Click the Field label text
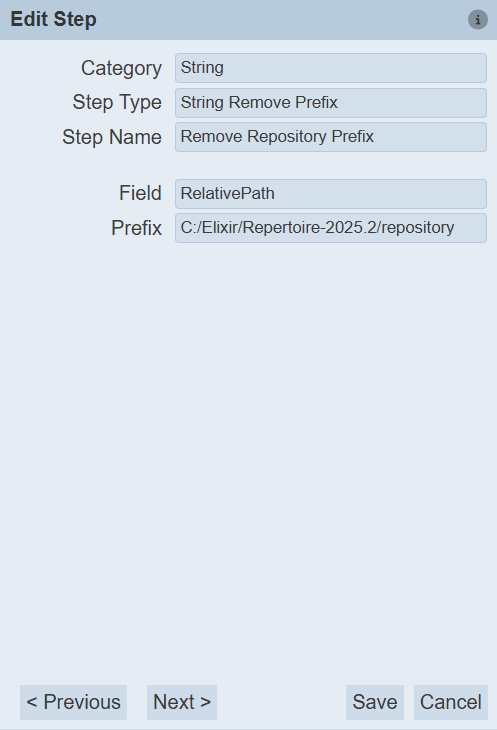The image size is (497, 730). click(x=140, y=193)
